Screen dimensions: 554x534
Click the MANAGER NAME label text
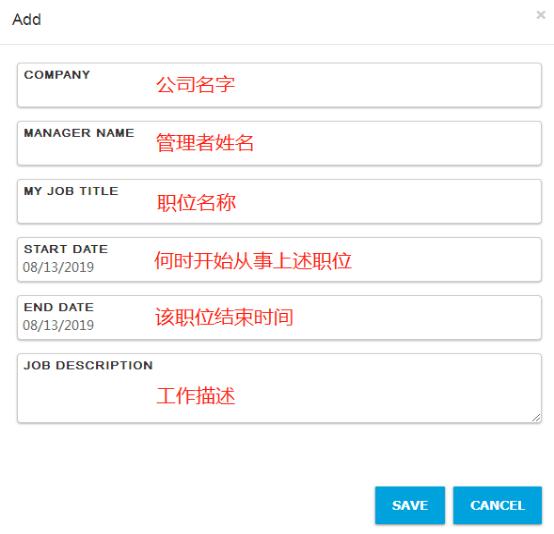coord(79,133)
